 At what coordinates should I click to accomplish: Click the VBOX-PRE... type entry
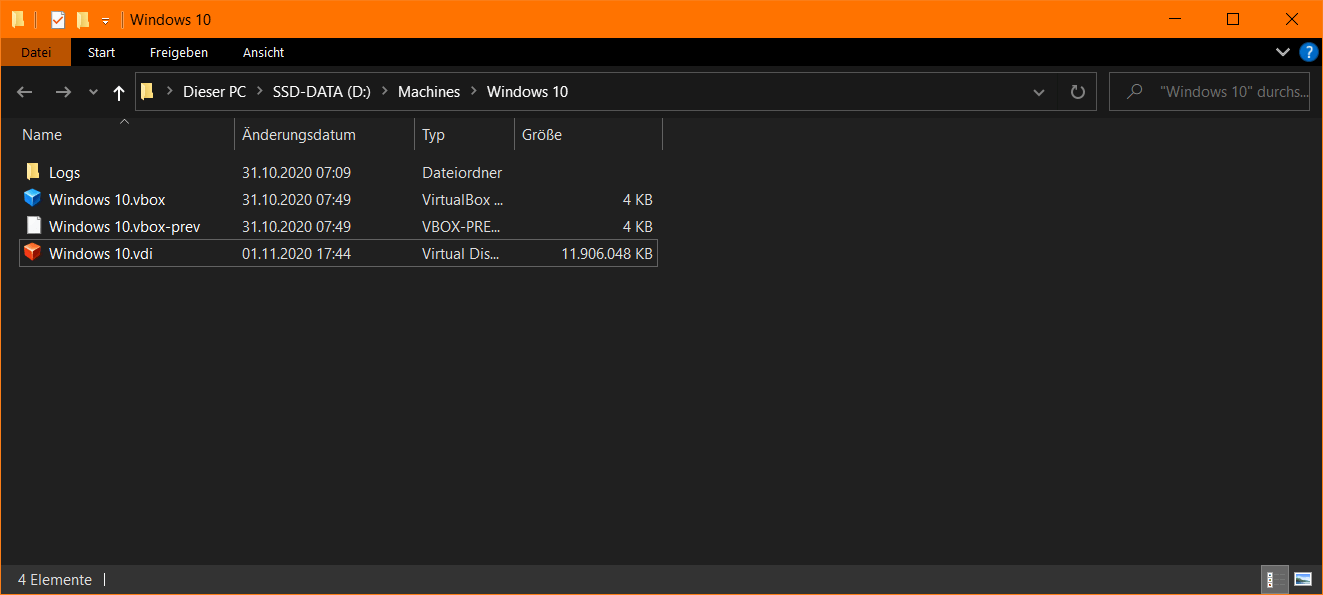tap(462, 226)
